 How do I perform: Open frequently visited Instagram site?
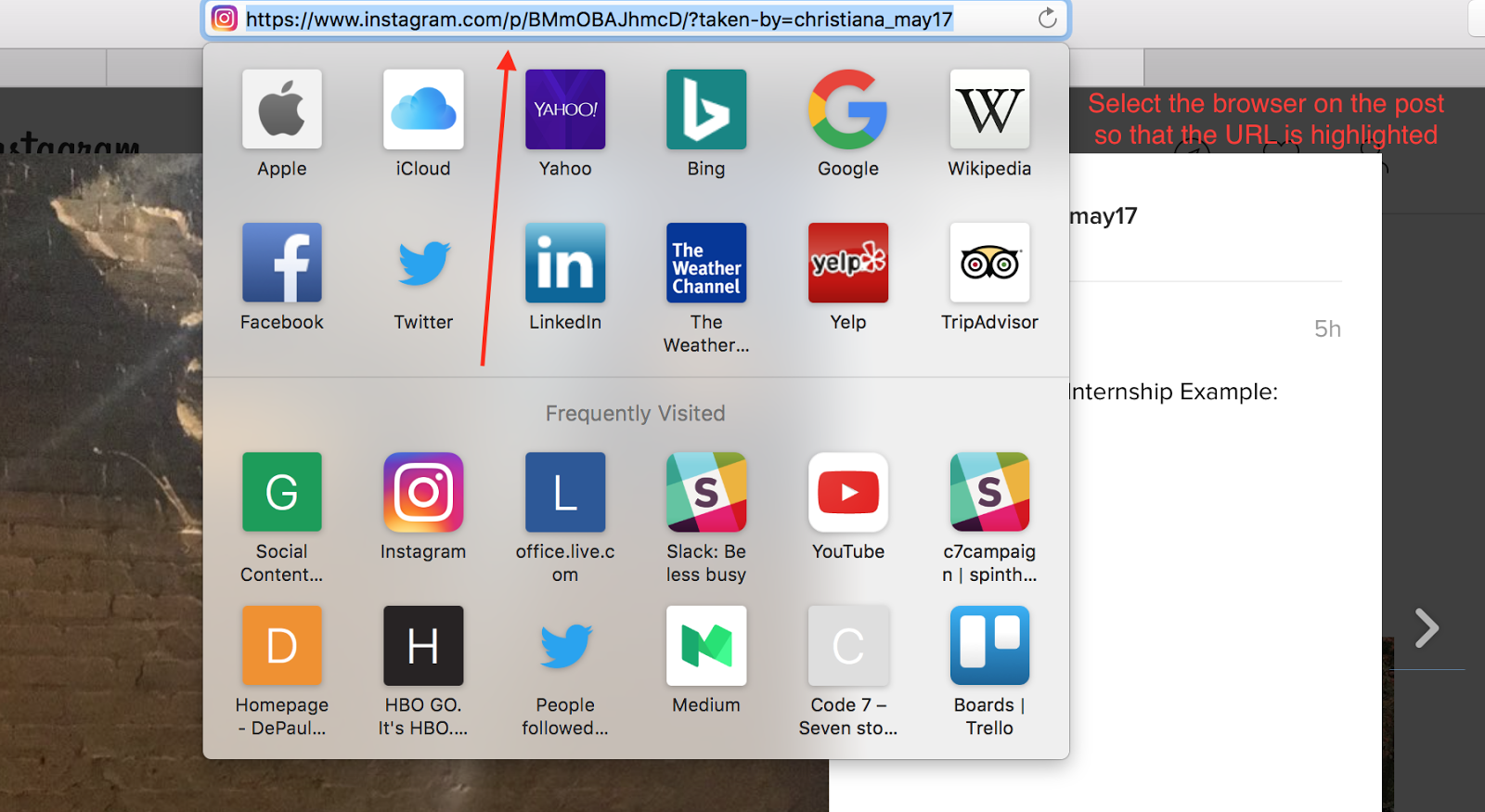[x=423, y=492]
